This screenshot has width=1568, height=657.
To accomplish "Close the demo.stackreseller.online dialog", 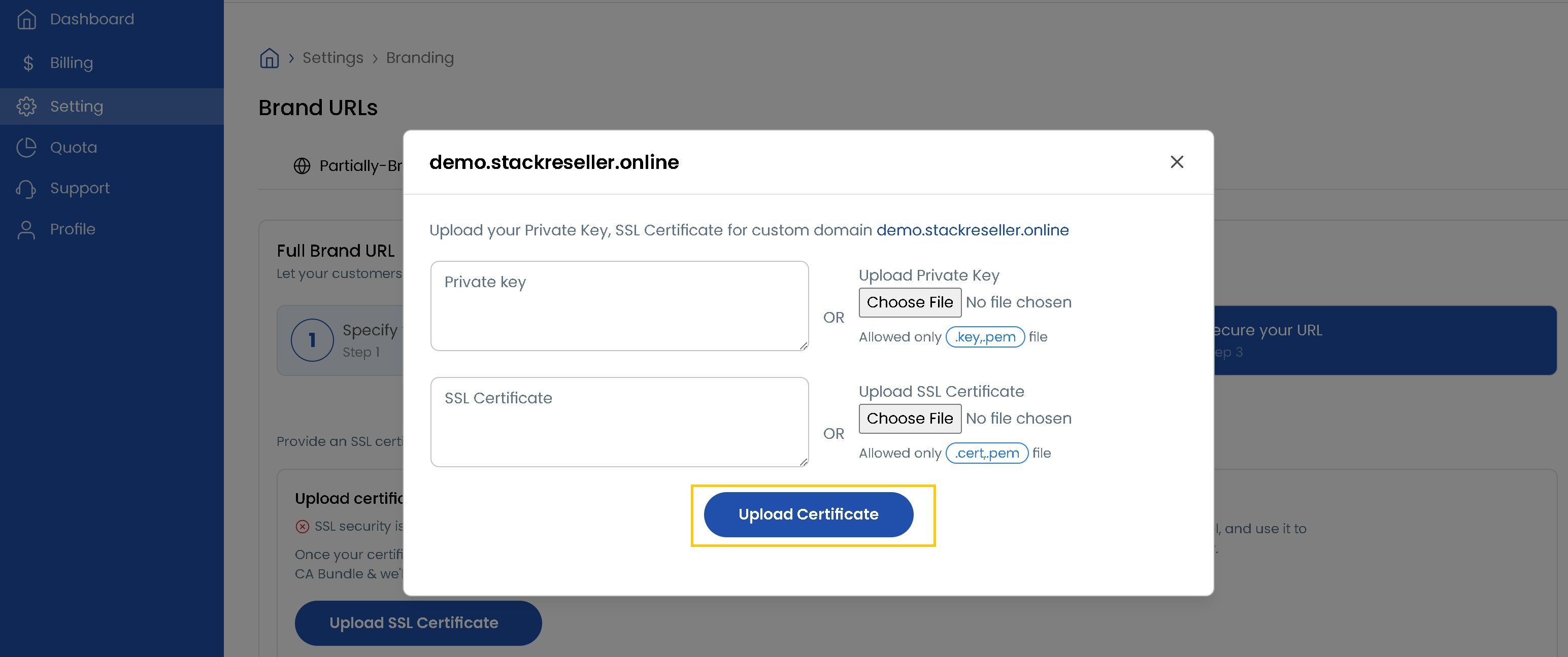I will (1177, 162).
